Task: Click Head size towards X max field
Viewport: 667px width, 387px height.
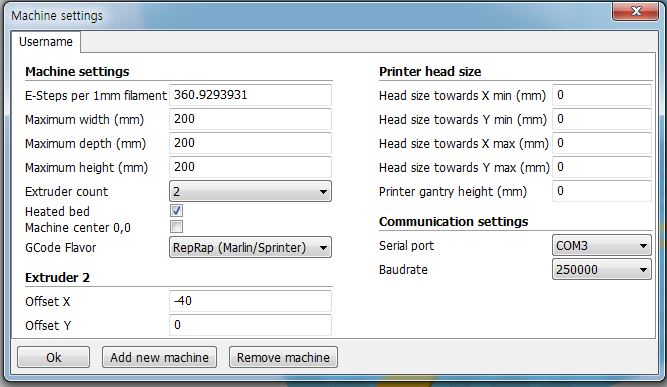Action: point(601,143)
